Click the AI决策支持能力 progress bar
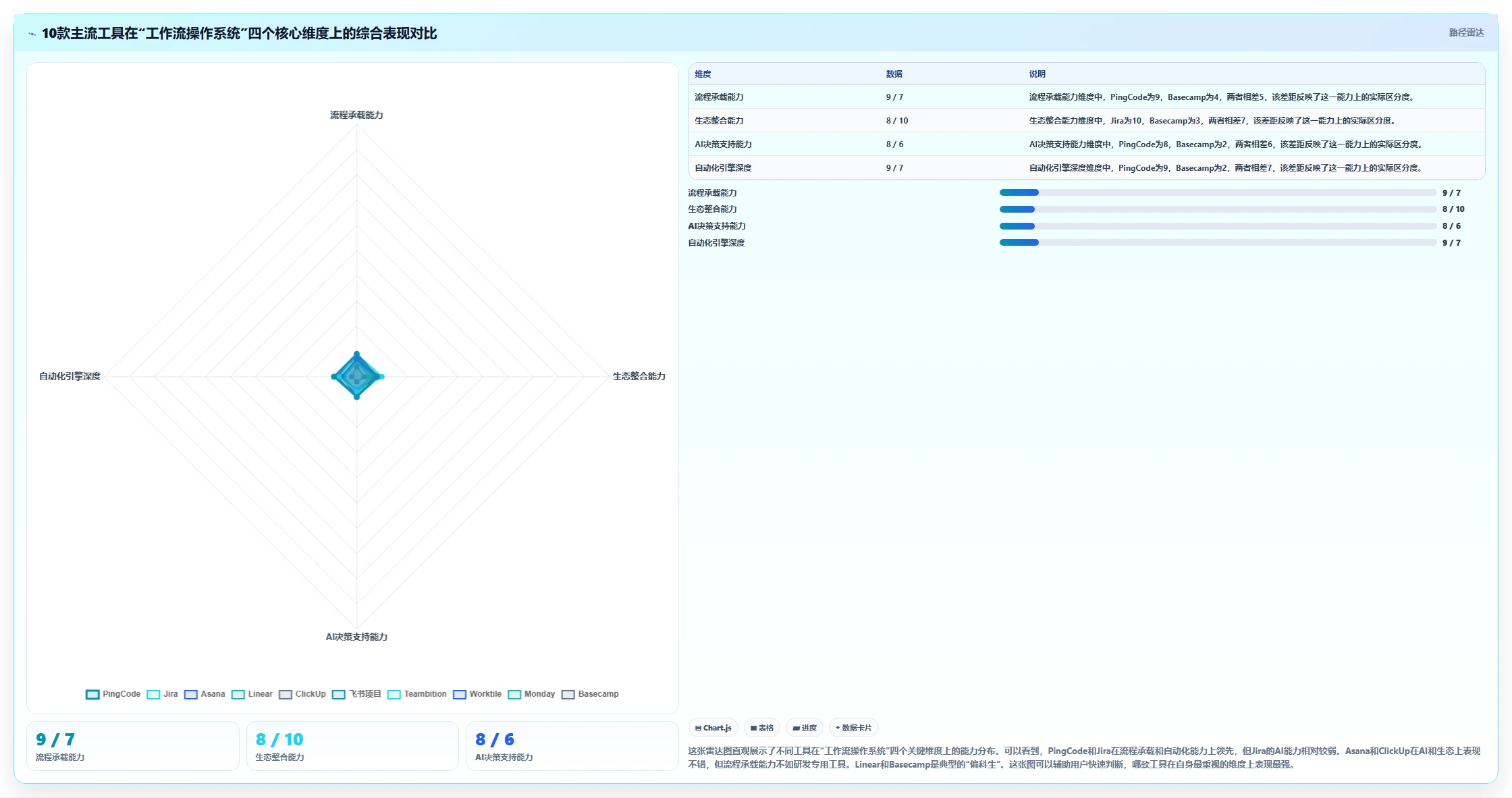 tap(1218, 226)
